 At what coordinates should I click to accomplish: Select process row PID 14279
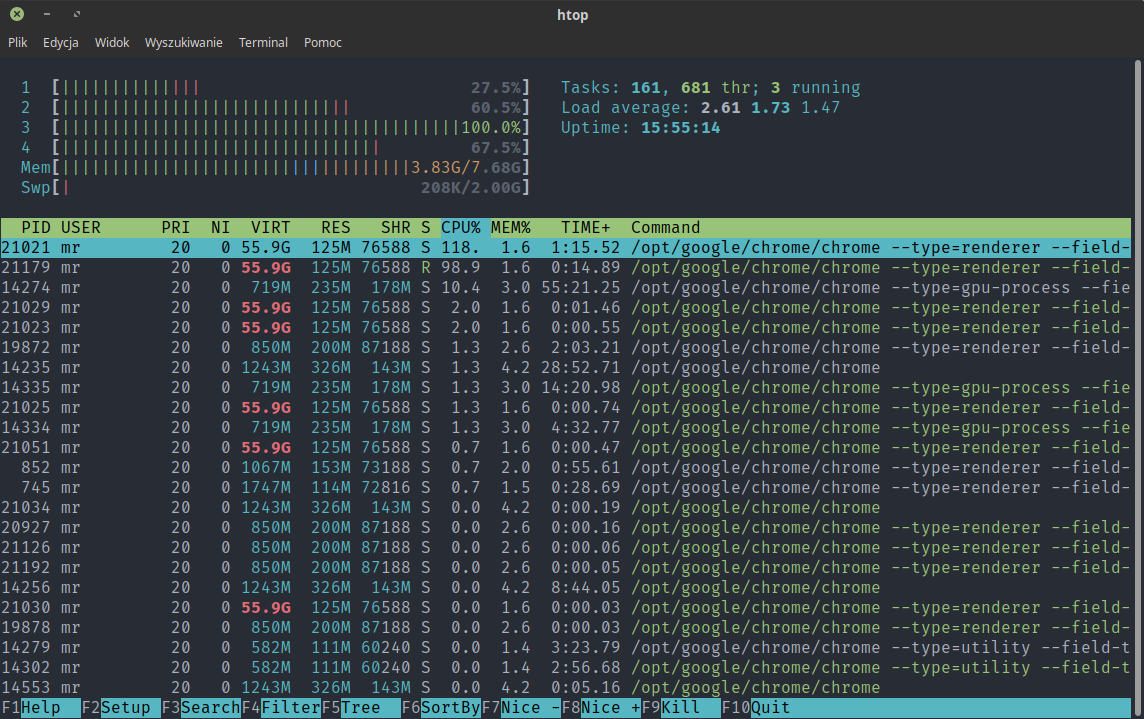click(x=566, y=647)
